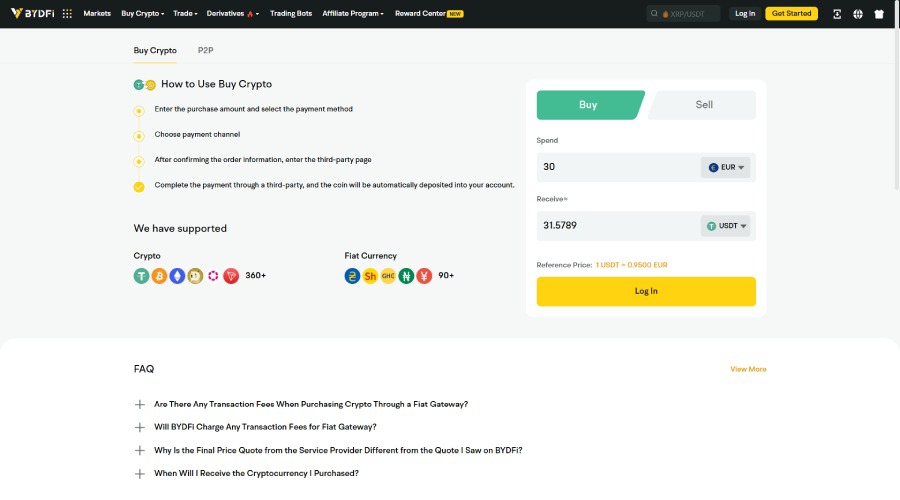Click the green naira fiat icon

406,276
